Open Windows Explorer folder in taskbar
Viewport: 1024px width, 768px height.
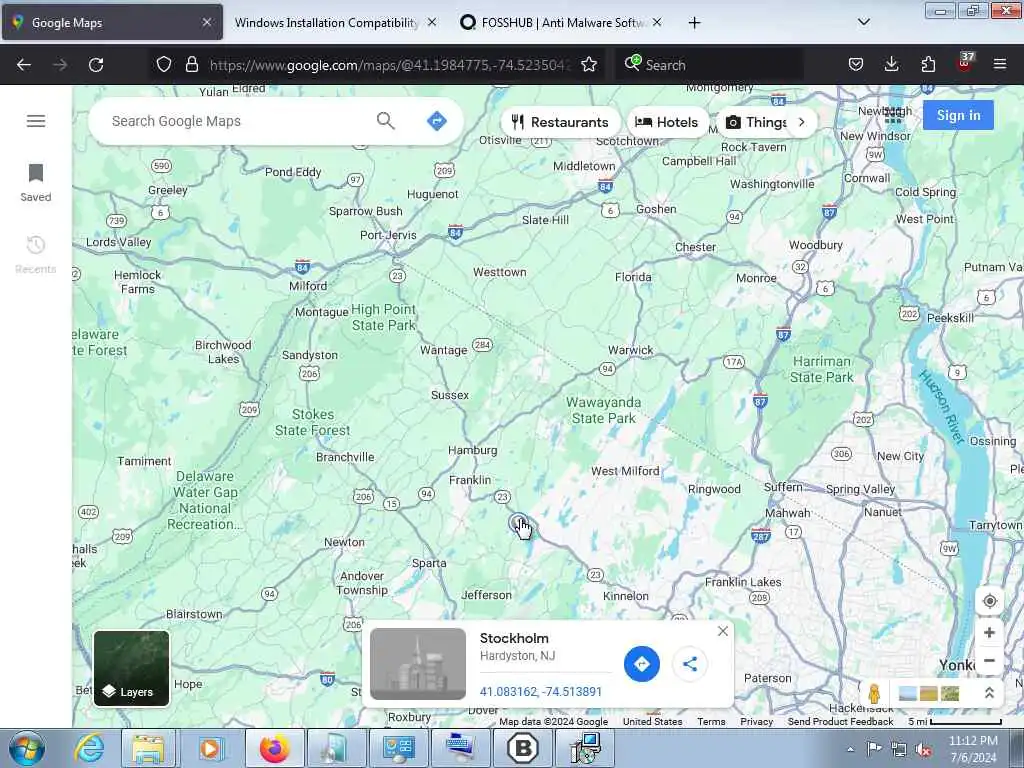coord(149,748)
